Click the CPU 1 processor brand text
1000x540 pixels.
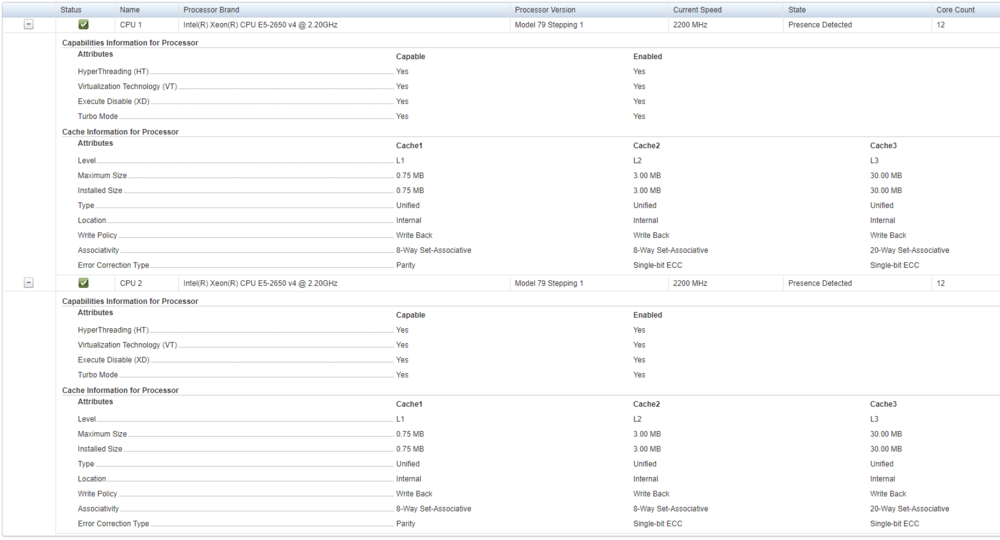260,25
